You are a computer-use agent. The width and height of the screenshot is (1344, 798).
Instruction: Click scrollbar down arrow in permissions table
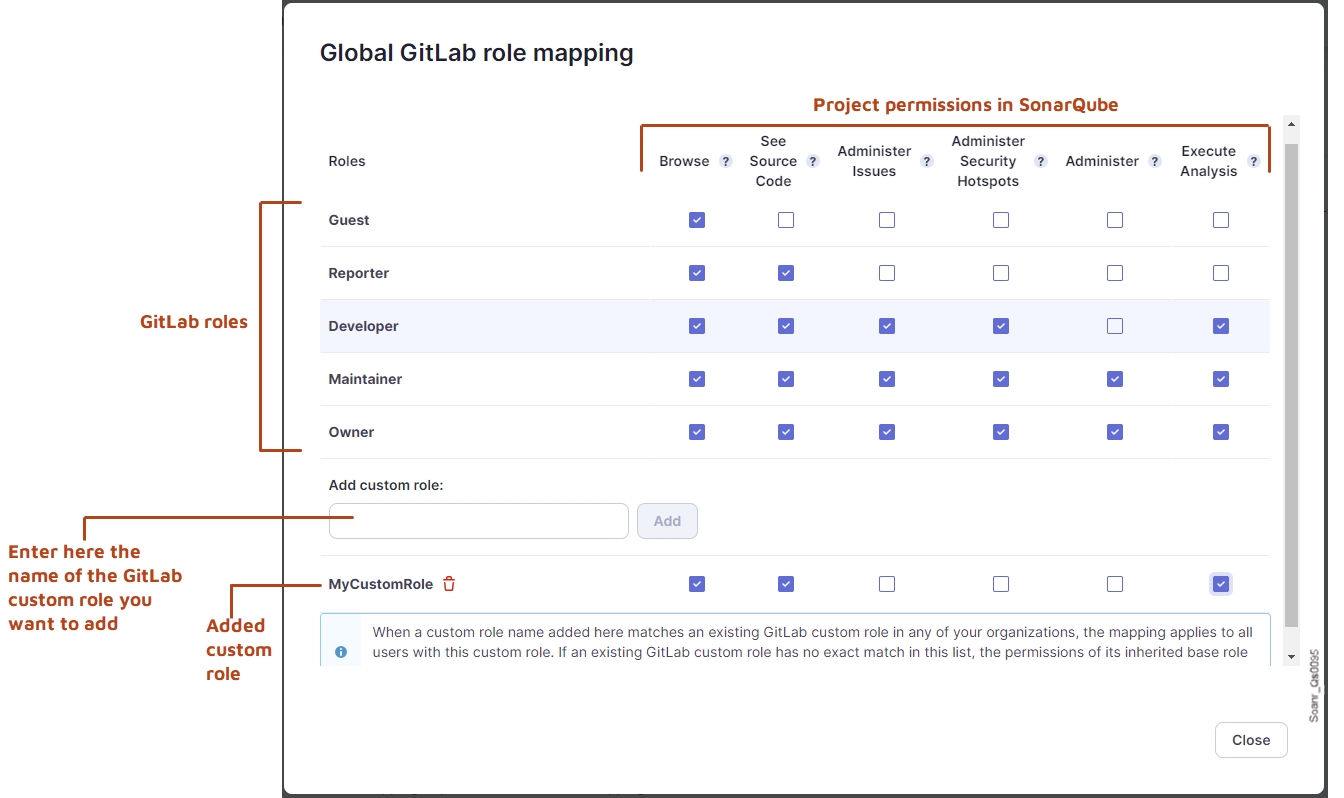point(1290,657)
